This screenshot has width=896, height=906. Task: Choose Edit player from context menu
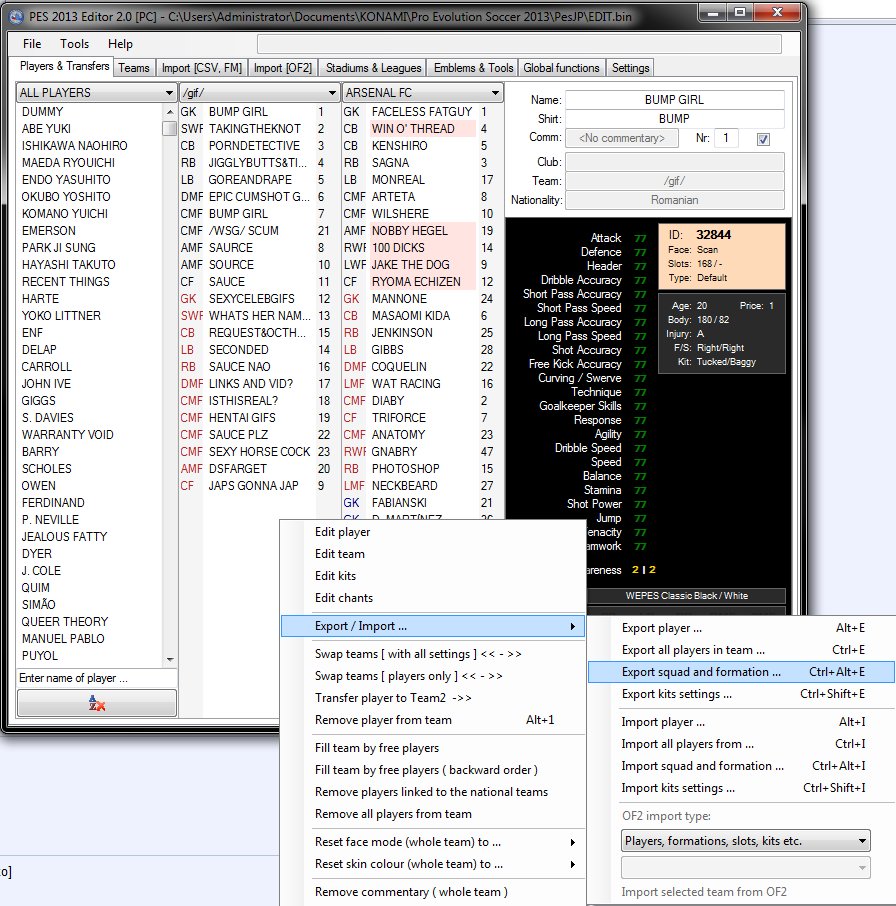click(433, 532)
